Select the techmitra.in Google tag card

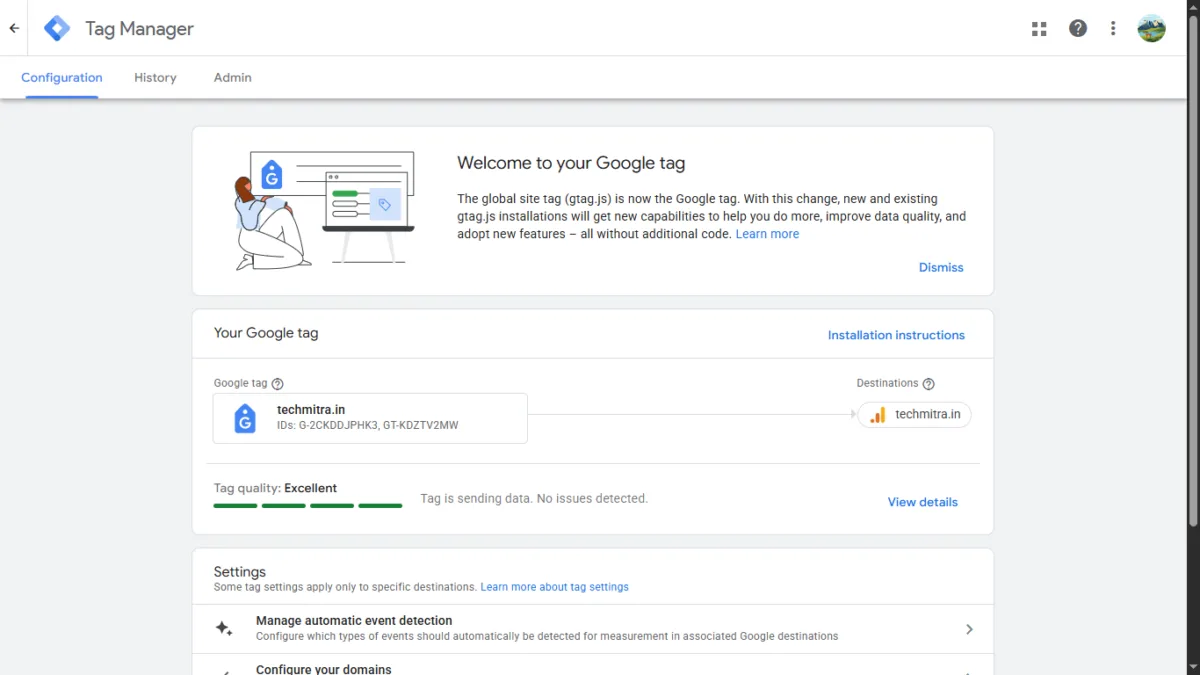(370, 418)
